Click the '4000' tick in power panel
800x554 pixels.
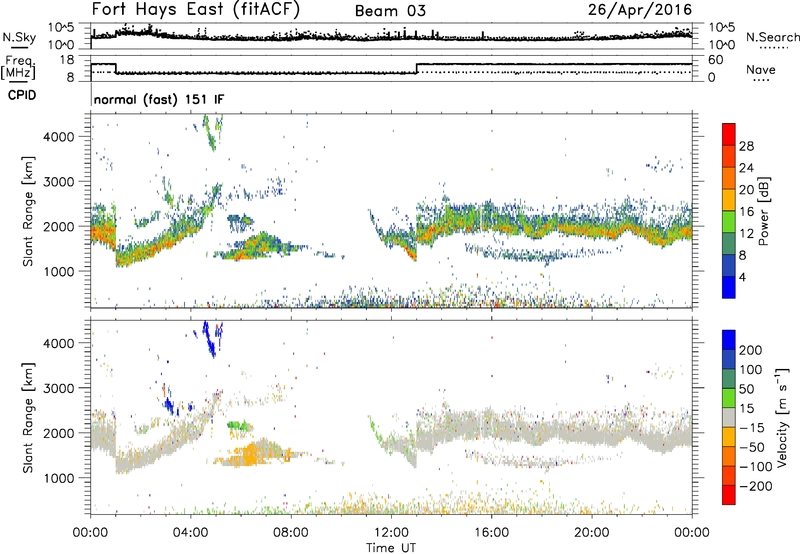pos(58,137)
